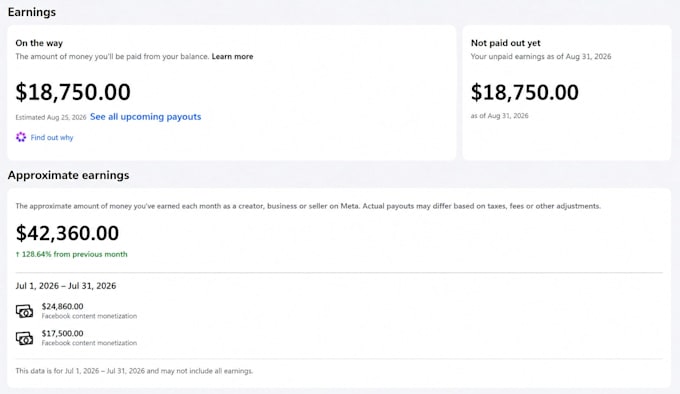Click the Estimated Aug 25, 2026 text
Image resolution: width=680 pixels, height=394 pixels.
(x=51, y=117)
